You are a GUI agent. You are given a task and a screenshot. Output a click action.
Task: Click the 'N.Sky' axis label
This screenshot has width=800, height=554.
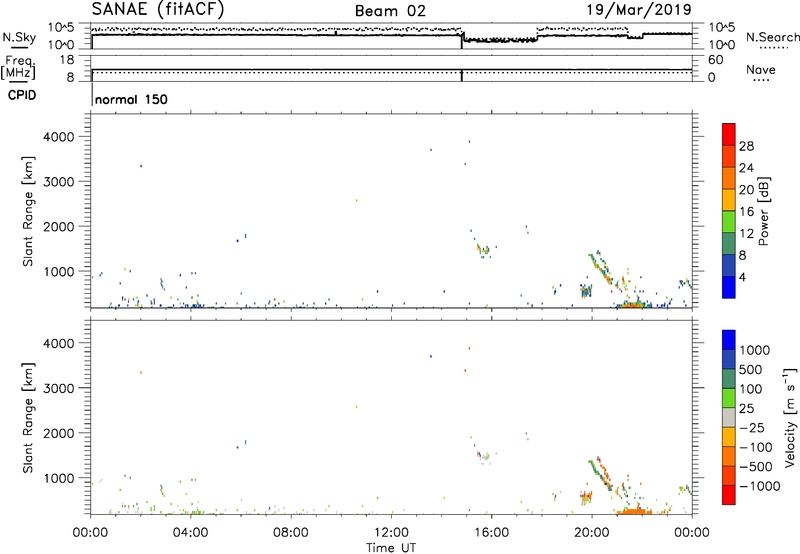19,37
